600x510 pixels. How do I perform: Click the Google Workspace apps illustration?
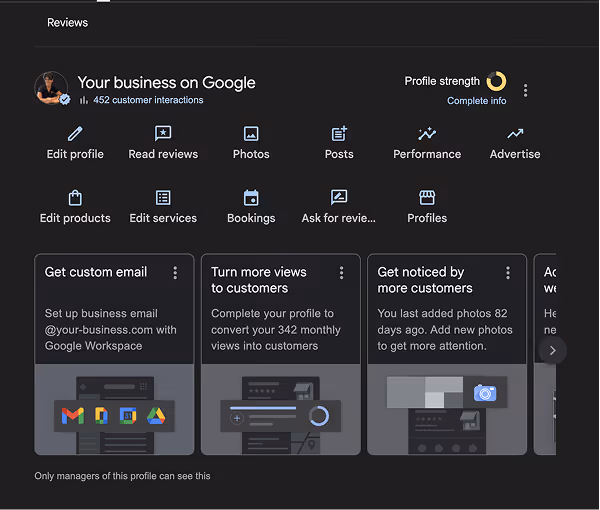(x=114, y=409)
